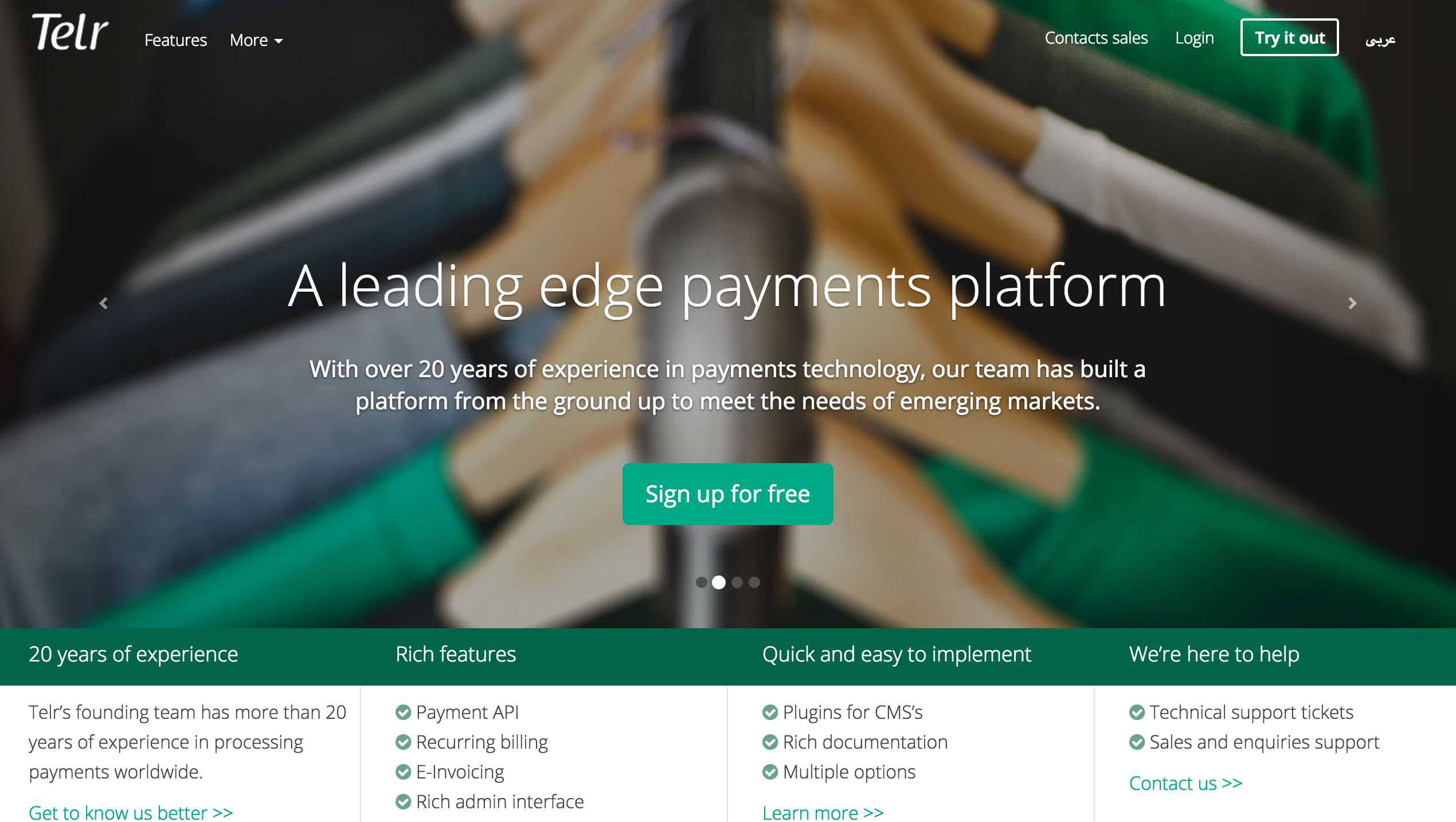Viewport: 1456px width, 822px height.
Task: Select the first carousel indicator dot
Action: coord(701,582)
